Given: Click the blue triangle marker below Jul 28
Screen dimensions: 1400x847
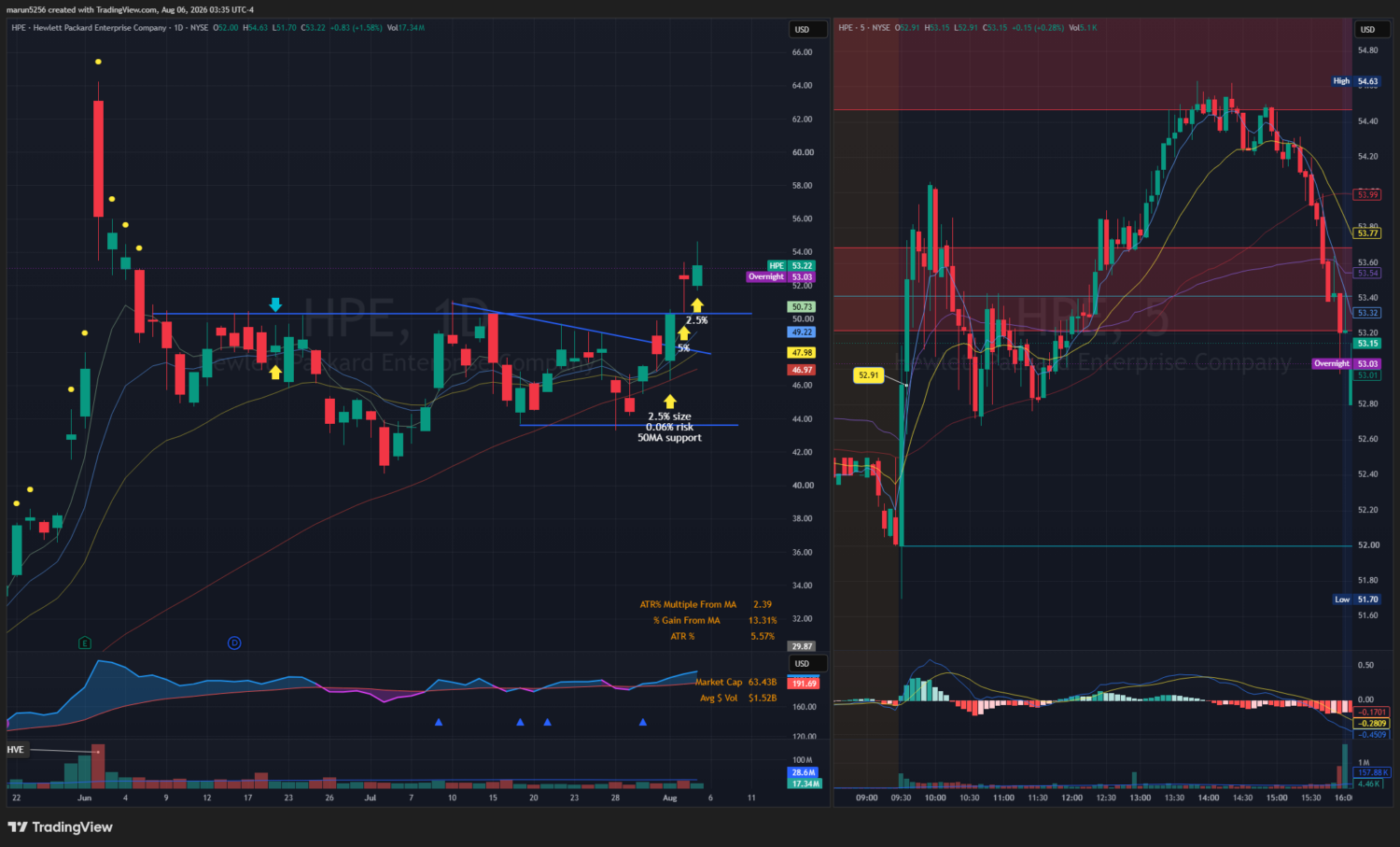Looking at the screenshot, I should 642,722.
